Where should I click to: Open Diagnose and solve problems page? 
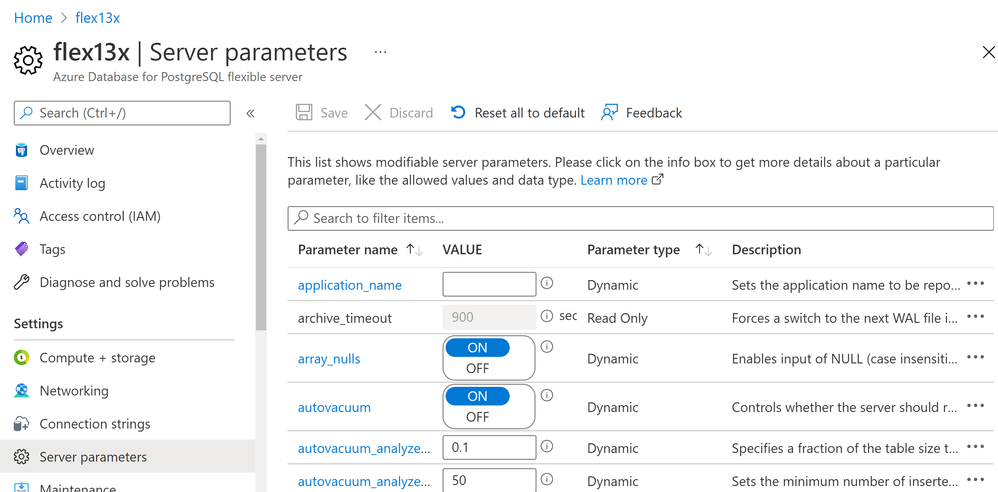point(127,283)
